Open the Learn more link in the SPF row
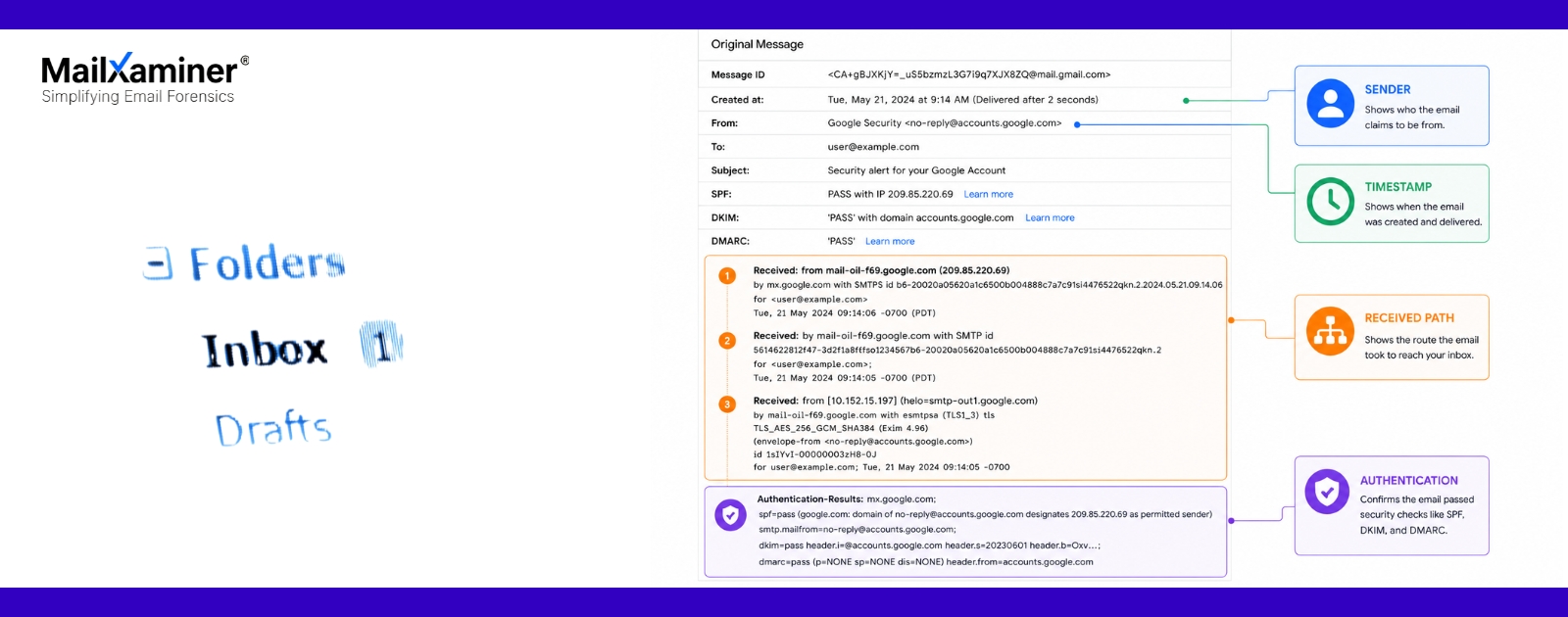Viewport: 1568px width, 617px height. pyautogui.click(x=988, y=194)
